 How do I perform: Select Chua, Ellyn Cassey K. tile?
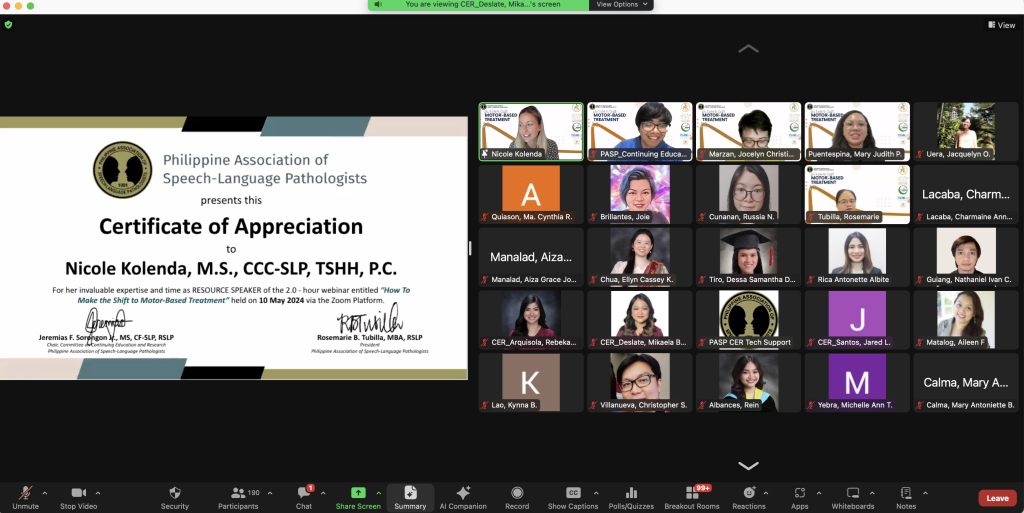(x=639, y=257)
